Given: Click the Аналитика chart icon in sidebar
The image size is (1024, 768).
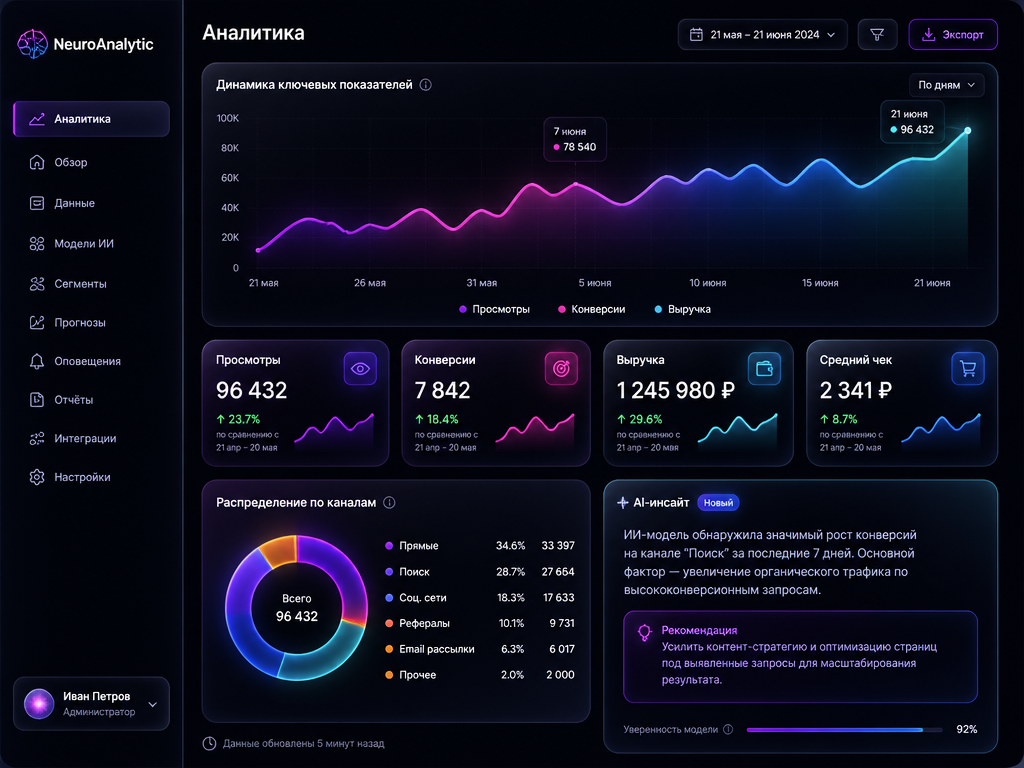Looking at the screenshot, I should [x=37, y=119].
